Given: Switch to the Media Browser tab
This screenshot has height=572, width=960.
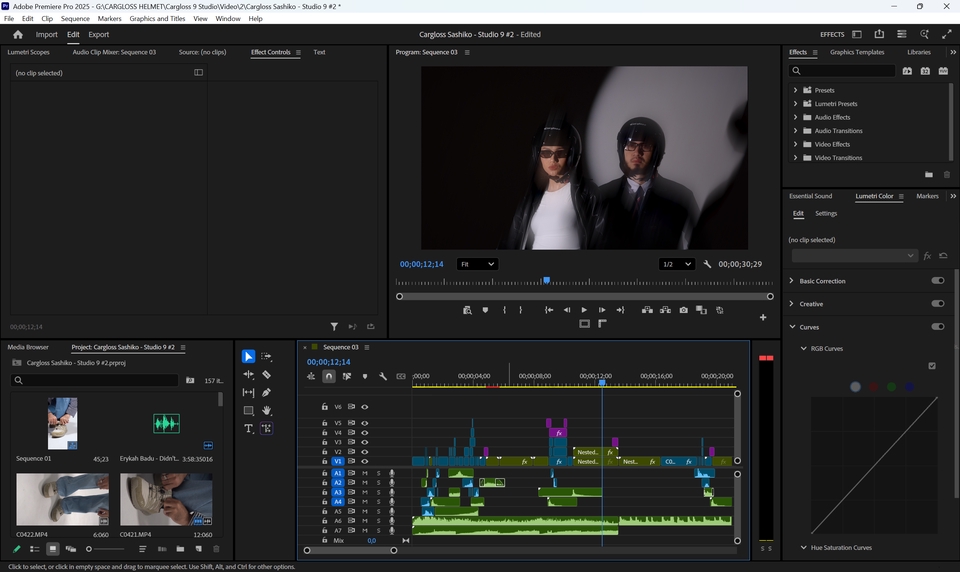Looking at the screenshot, I should click(x=28, y=347).
